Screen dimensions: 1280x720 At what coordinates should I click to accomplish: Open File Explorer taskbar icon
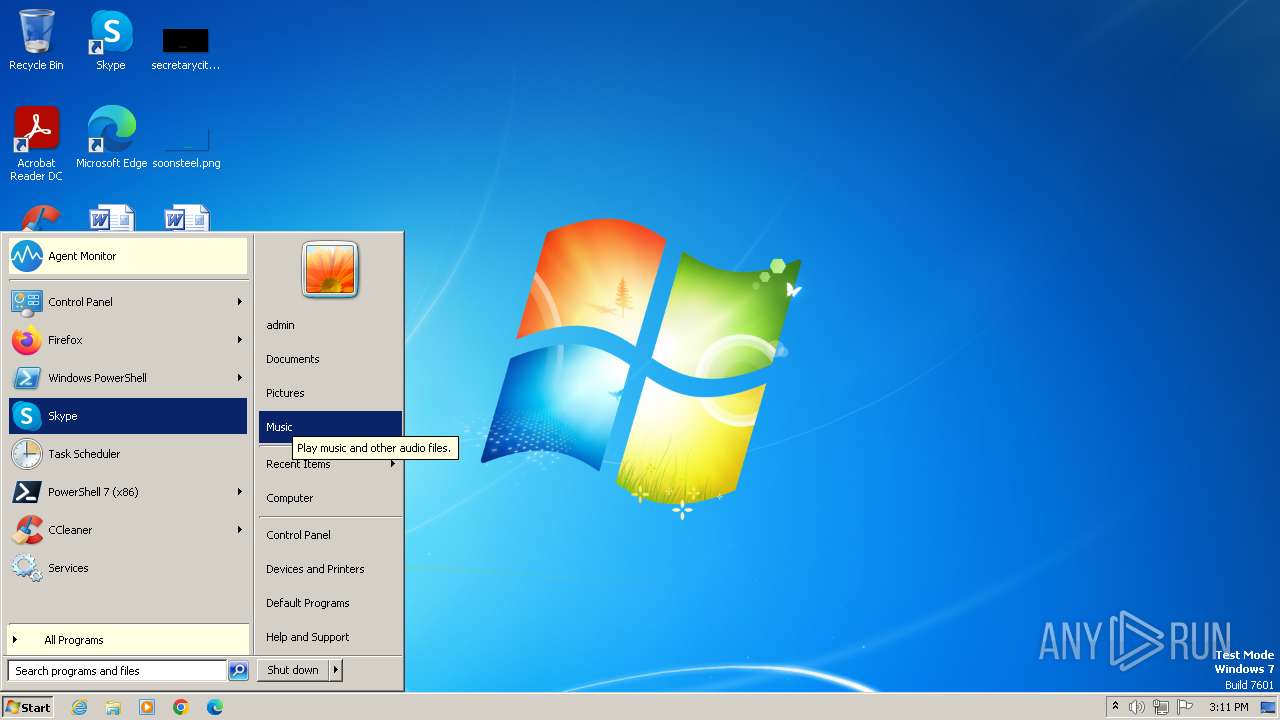click(113, 707)
